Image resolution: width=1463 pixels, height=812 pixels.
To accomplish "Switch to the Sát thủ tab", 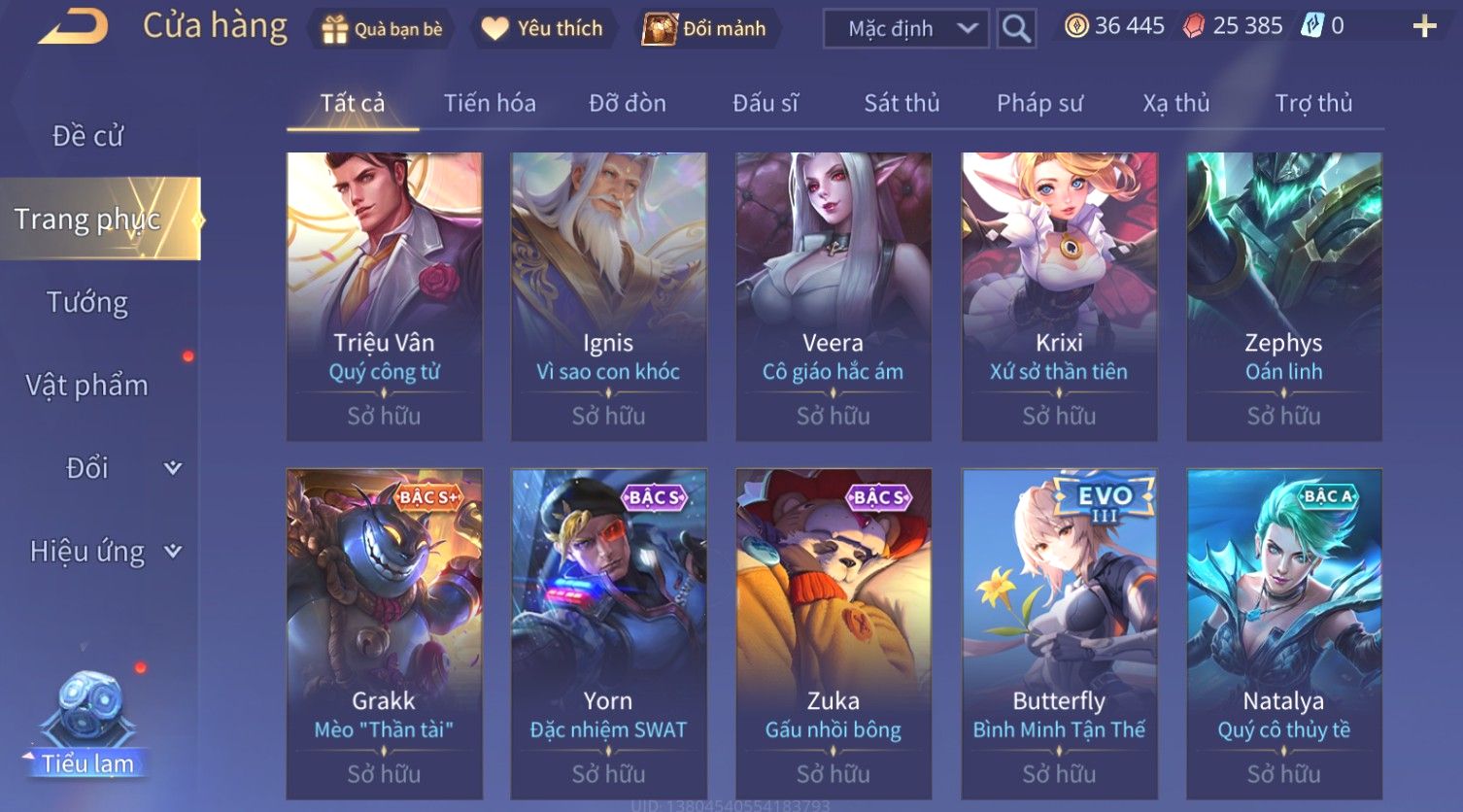I will click(902, 103).
